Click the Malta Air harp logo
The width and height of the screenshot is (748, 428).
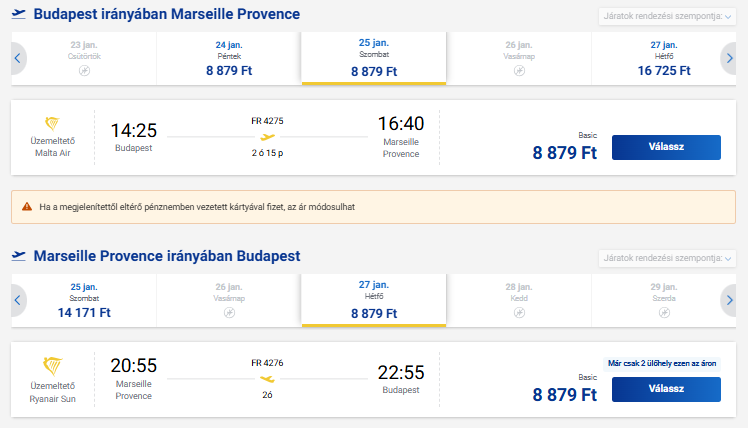click(x=52, y=124)
